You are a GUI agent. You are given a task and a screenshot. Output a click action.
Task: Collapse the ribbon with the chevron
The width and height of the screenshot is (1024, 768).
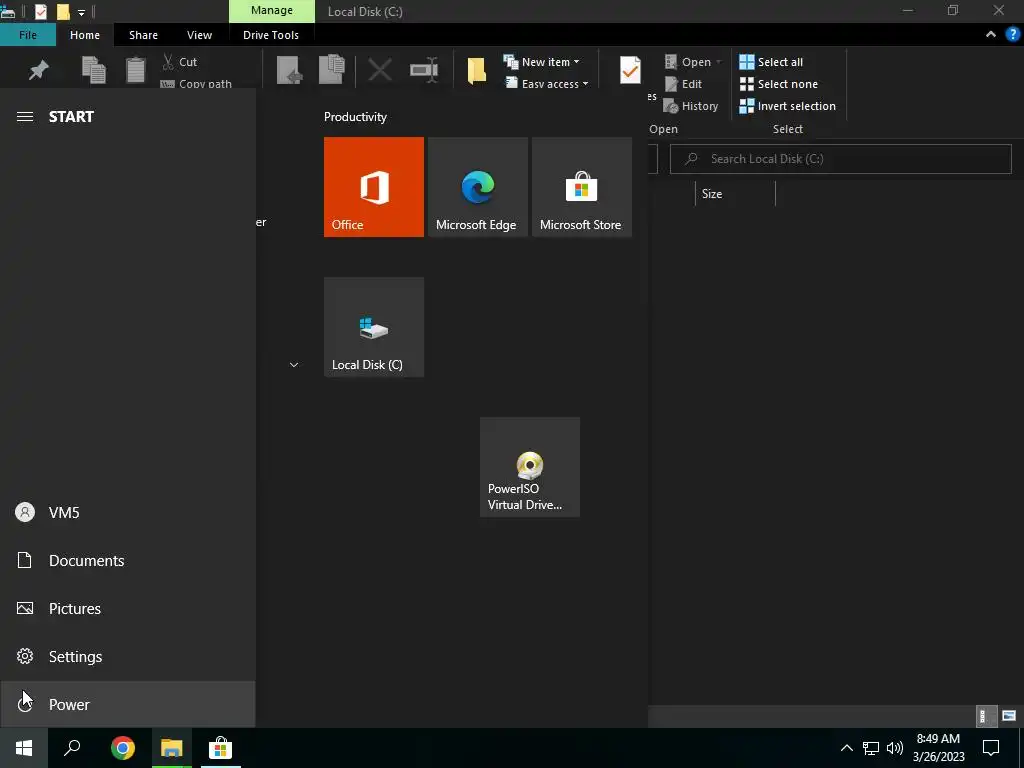click(991, 34)
